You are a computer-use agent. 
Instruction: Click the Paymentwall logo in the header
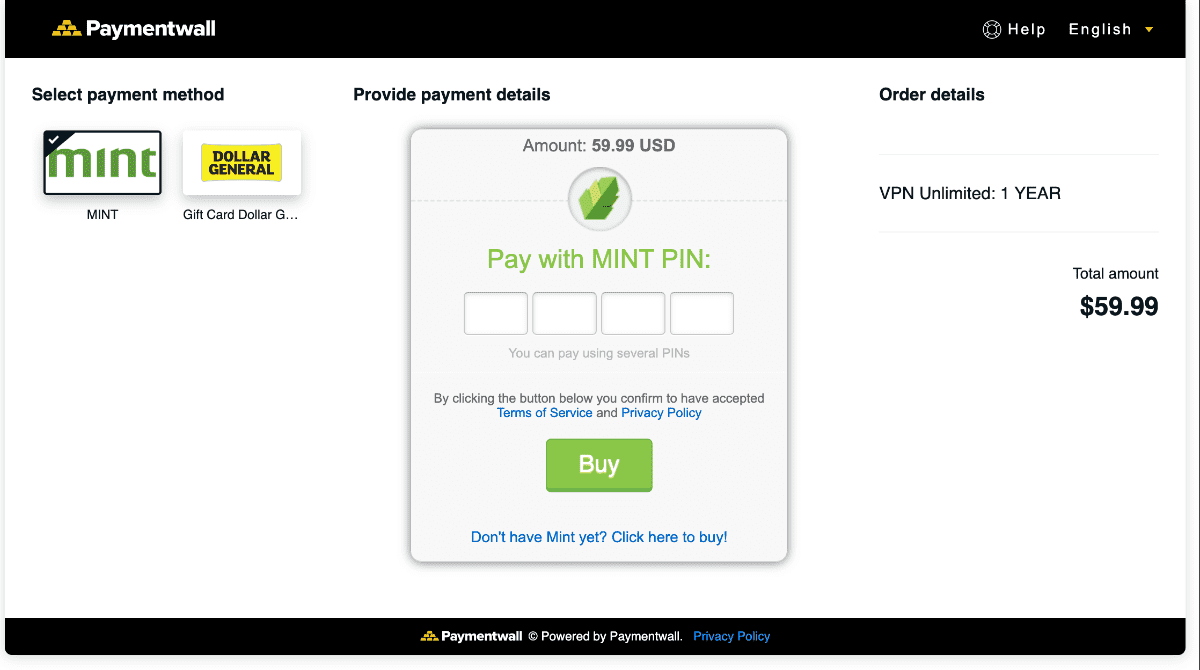tap(134, 29)
